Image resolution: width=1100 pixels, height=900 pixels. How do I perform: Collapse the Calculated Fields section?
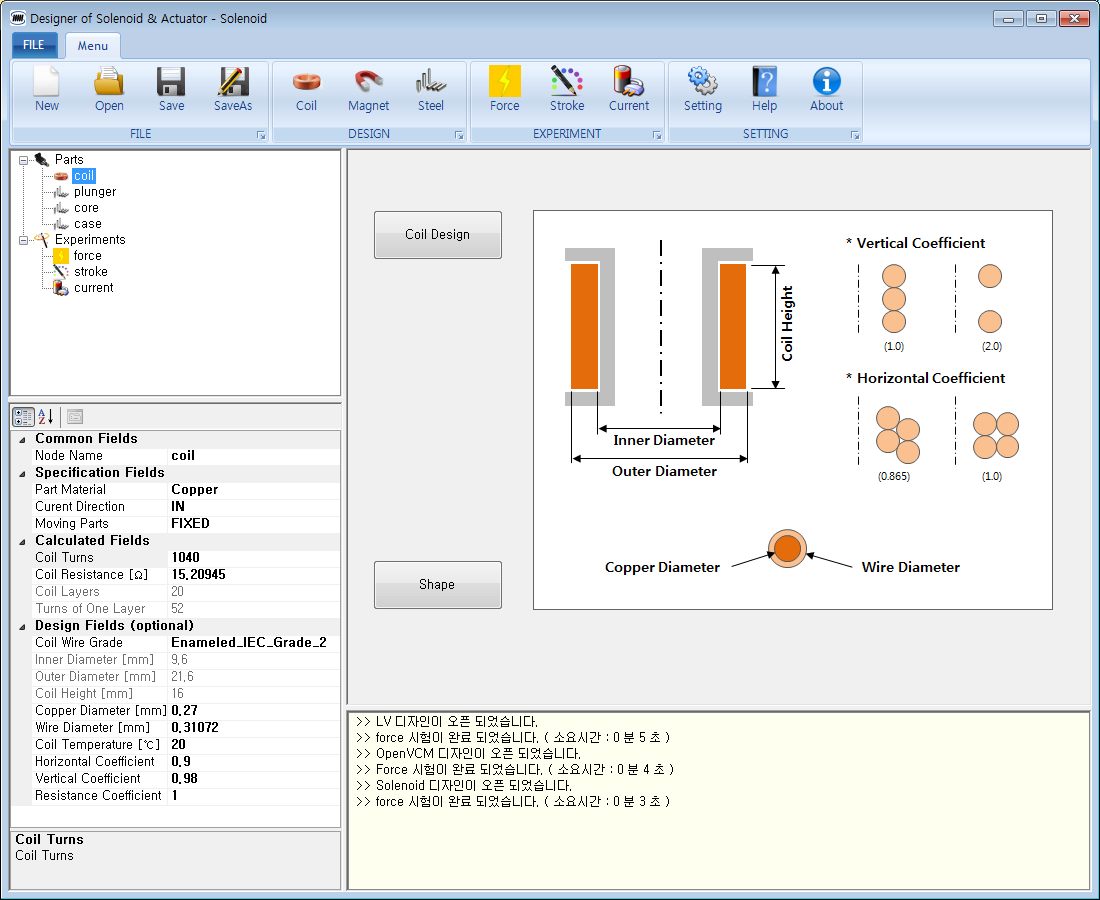click(x=22, y=542)
